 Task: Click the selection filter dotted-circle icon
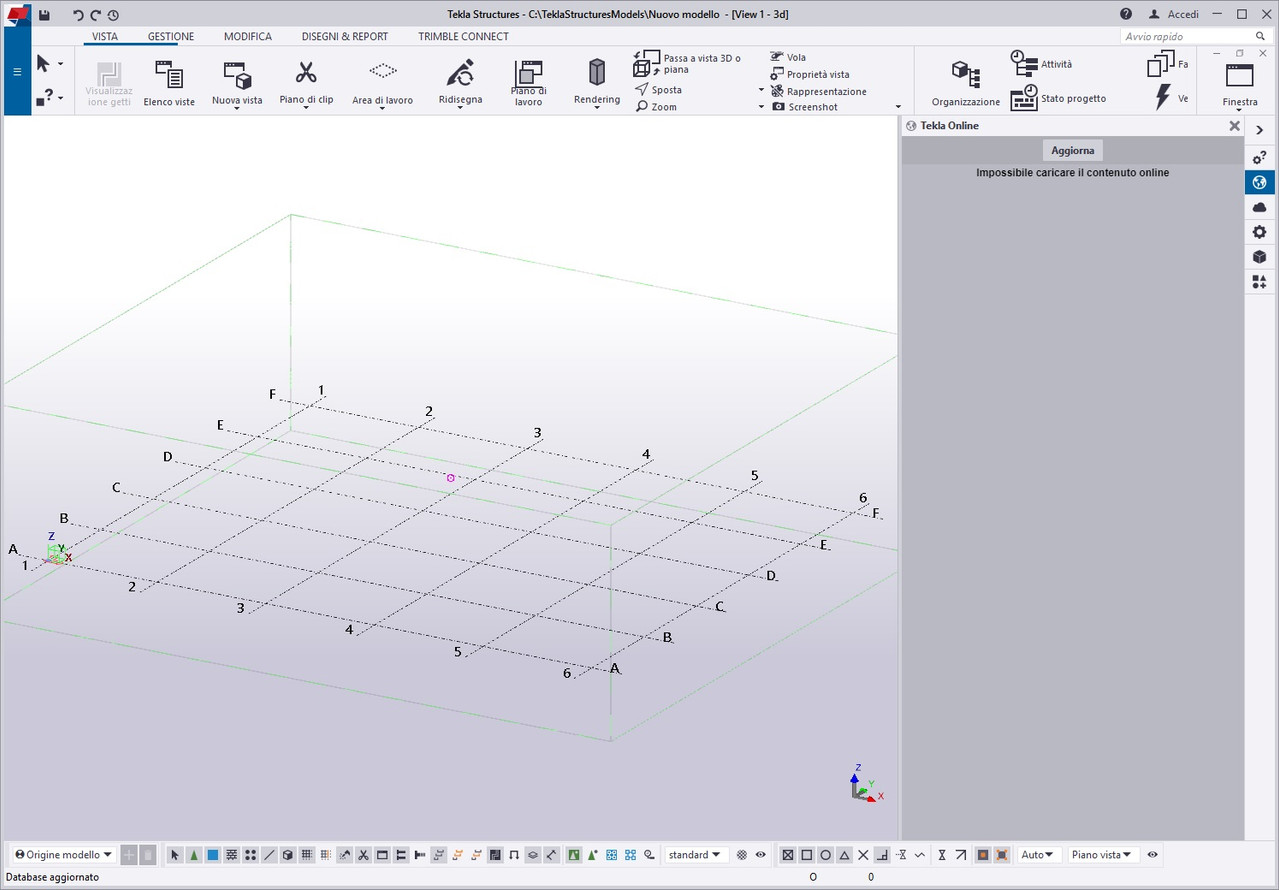[x=742, y=855]
